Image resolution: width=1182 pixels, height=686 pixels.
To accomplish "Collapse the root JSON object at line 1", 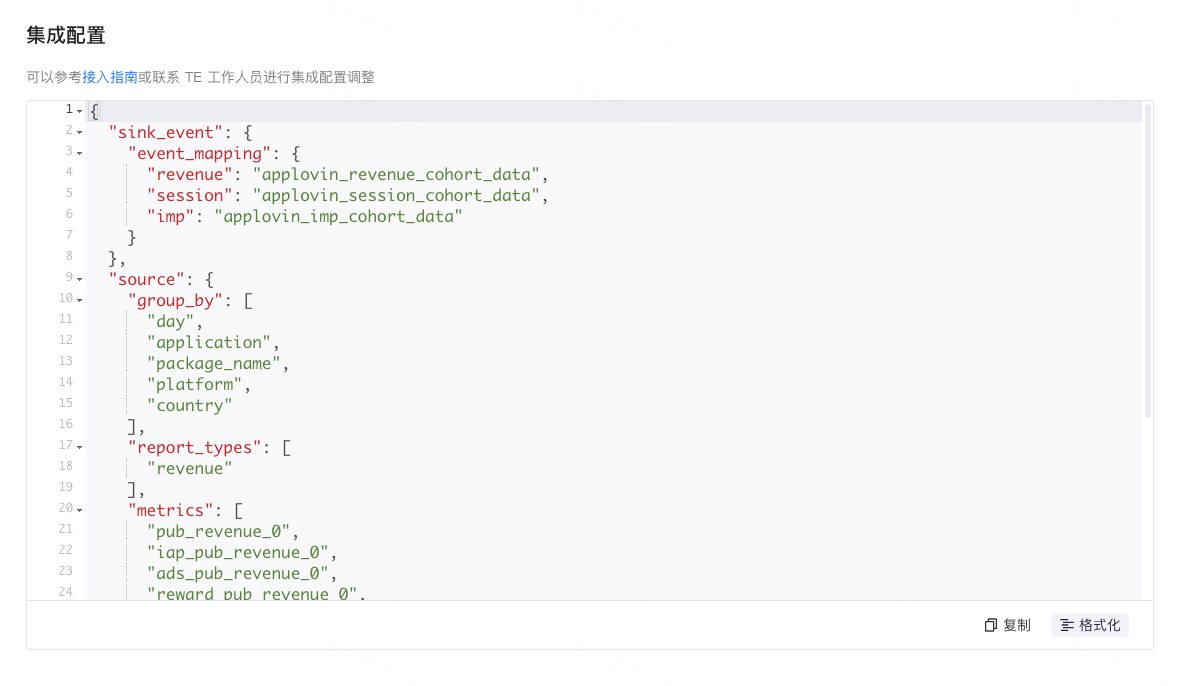I will pos(78,110).
